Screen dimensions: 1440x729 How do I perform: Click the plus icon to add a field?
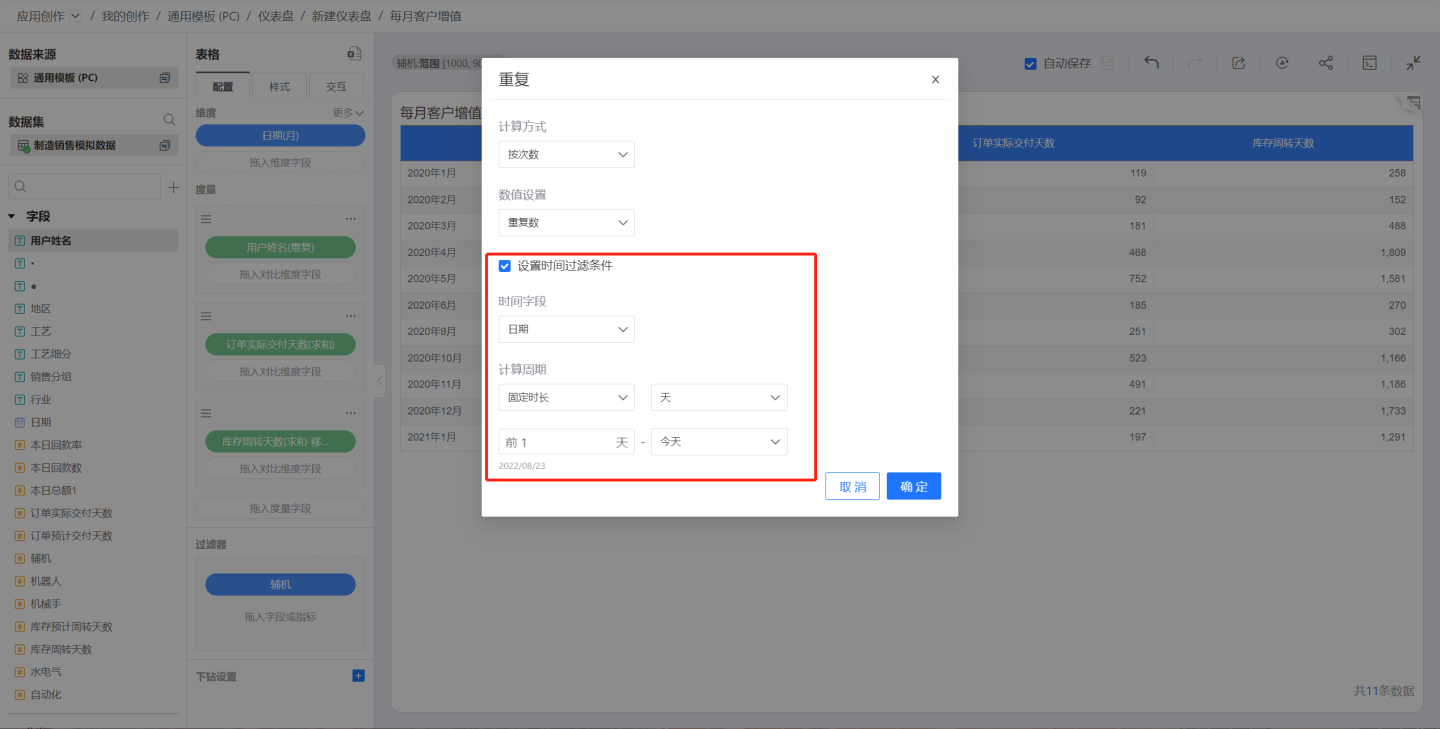pos(173,187)
